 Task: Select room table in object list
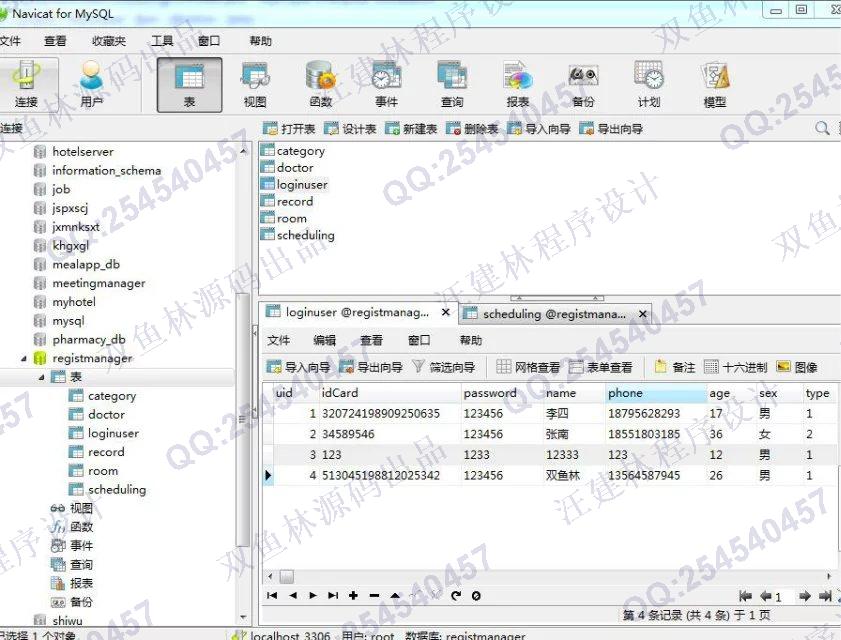point(291,218)
